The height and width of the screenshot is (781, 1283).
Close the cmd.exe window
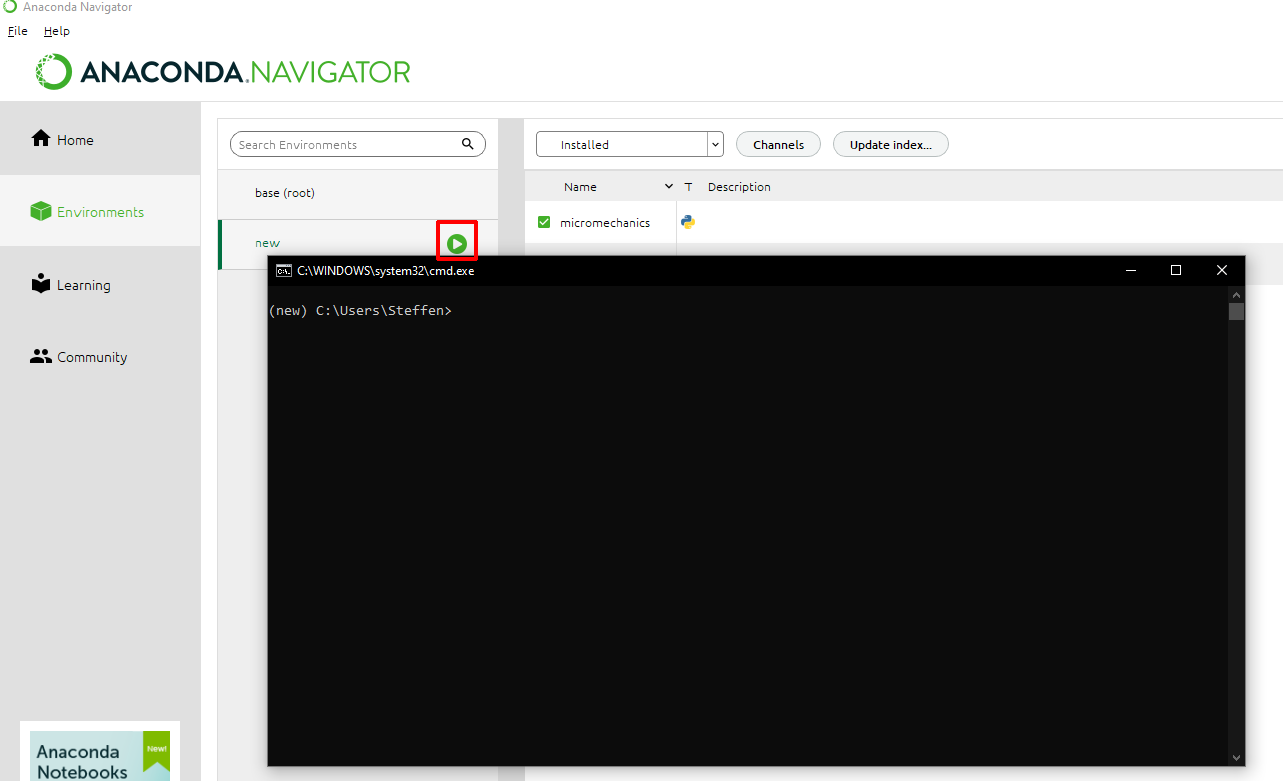coord(1222,270)
